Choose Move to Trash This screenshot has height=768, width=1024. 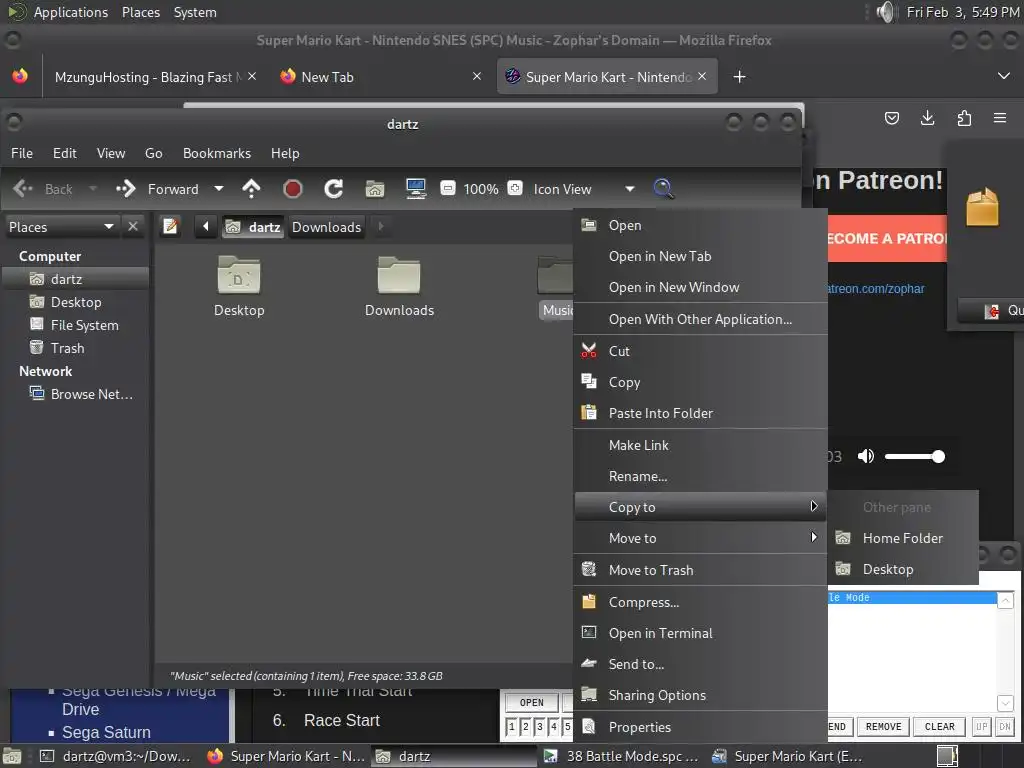point(700,570)
